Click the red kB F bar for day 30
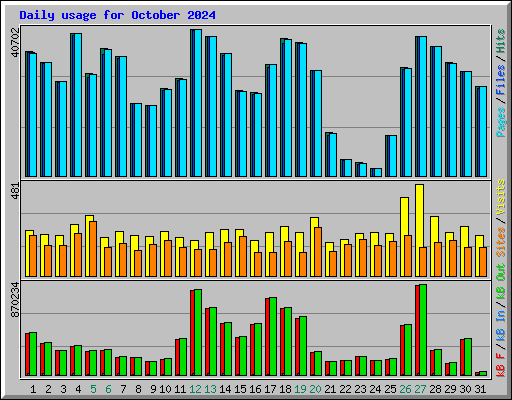 tap(462, 358)
